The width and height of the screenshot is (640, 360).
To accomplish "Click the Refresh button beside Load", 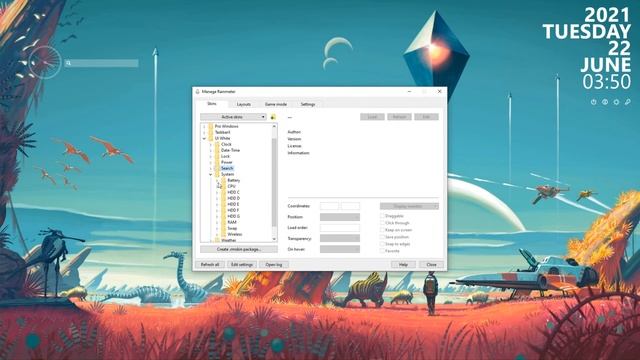I will coord(399,117).
